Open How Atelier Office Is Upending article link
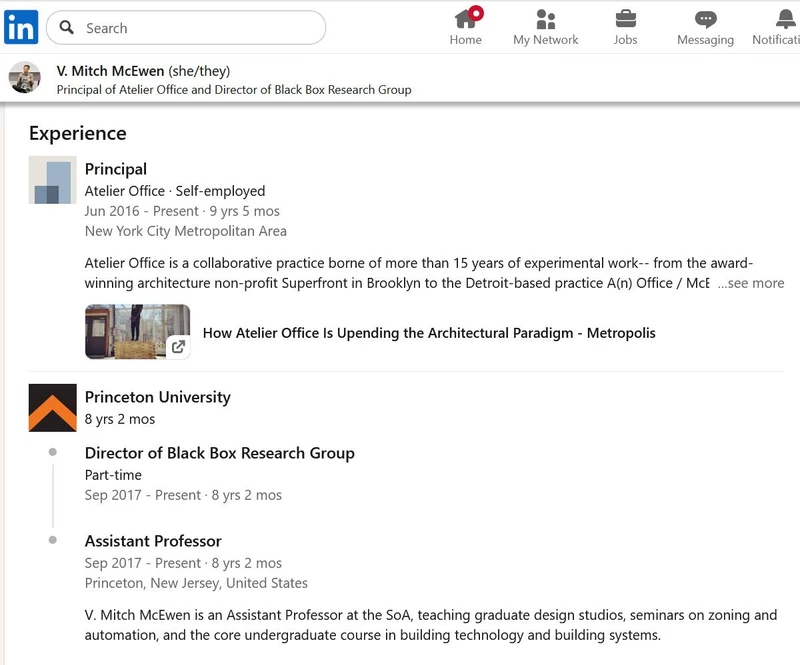Image resolution: width=800 pixels, height=665 pixels. click(429, 333)
